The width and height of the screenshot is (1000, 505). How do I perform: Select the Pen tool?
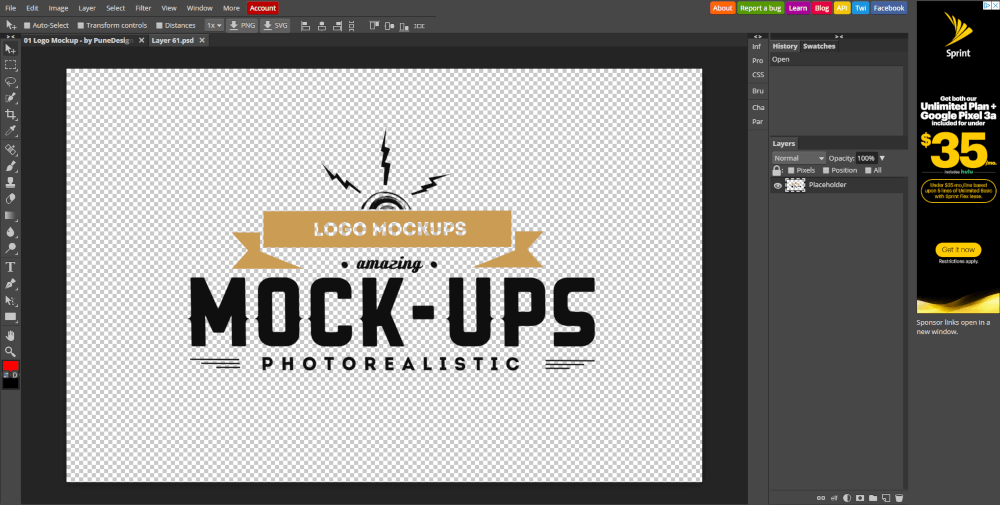10,284
